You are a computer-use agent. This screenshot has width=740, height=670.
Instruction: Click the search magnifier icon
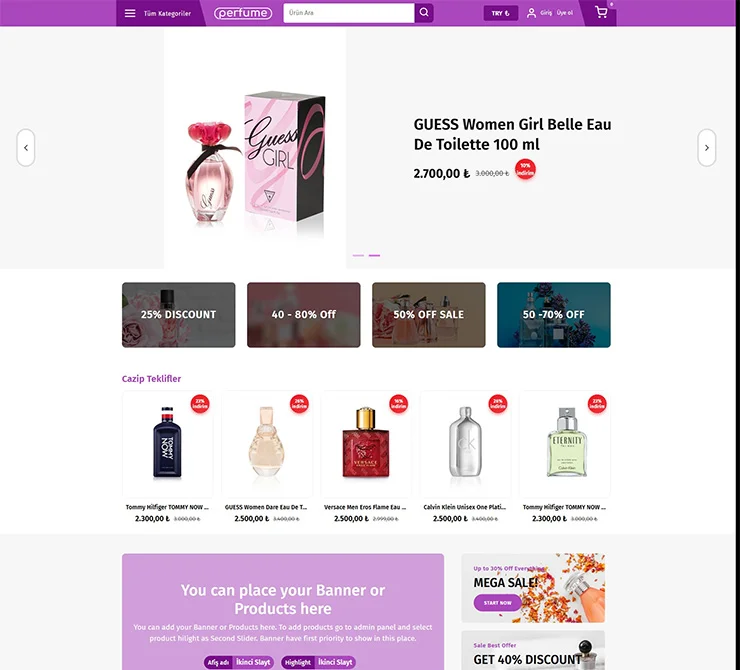424,13
